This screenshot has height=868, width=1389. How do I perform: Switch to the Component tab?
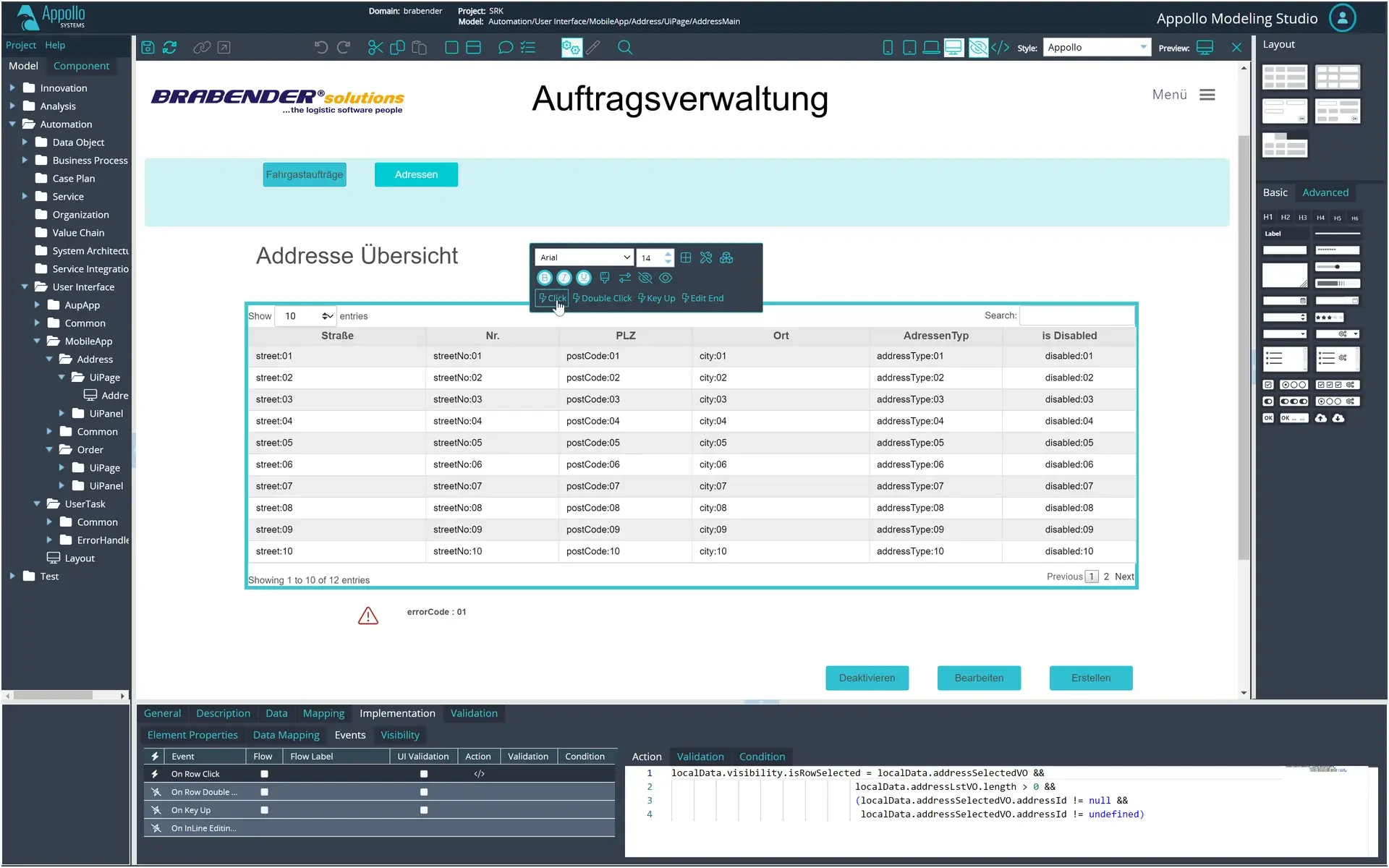pyautogui.click(x=81, y=66)
